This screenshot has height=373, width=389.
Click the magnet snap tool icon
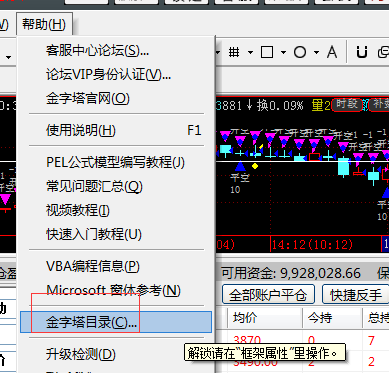pos(362,52)
